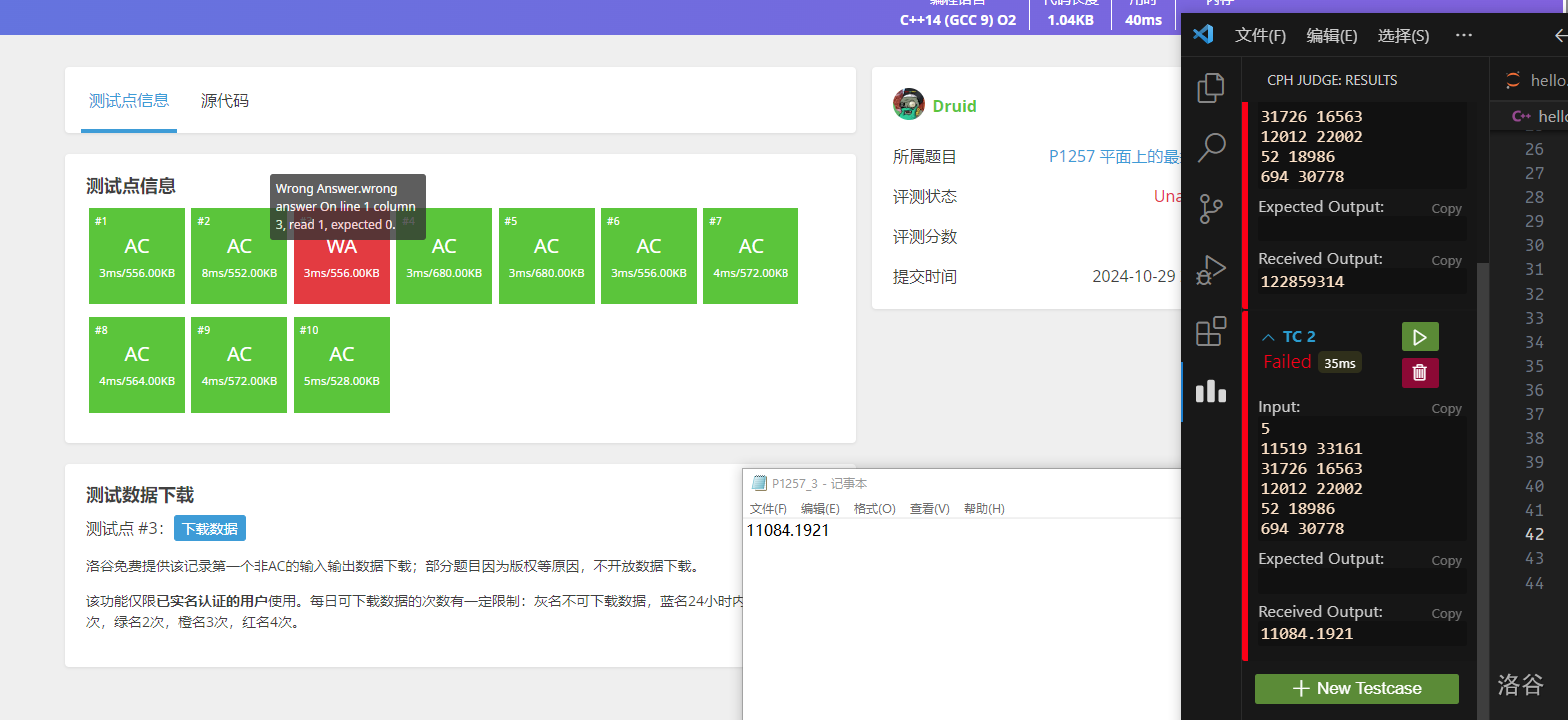Open the VS Code overflow menu (…)
1568x720 pixels.
(1463, 35)
